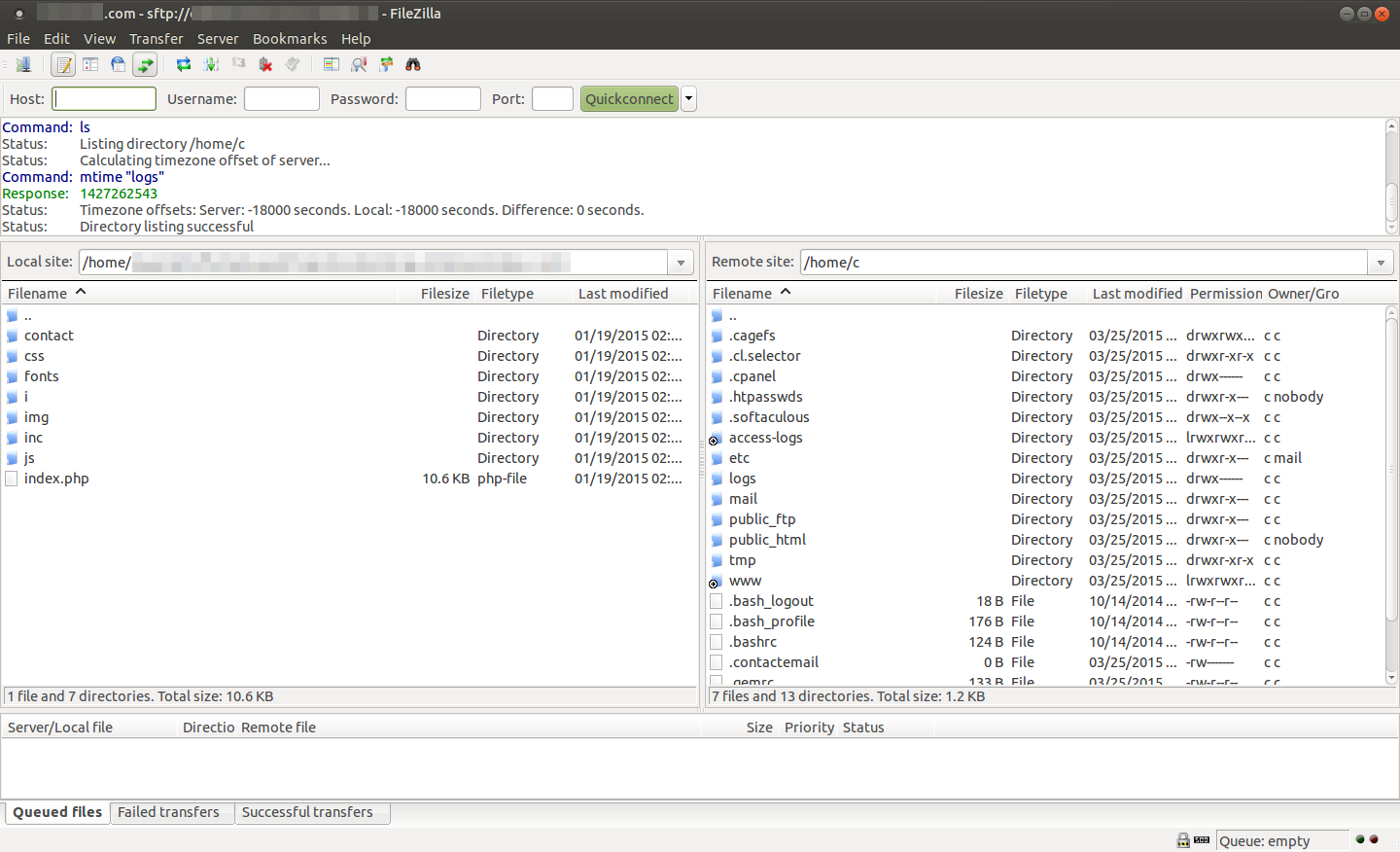Toggle the transfer queue display
Viewport: 1400px width, 852px height.
tap(145, 65)
